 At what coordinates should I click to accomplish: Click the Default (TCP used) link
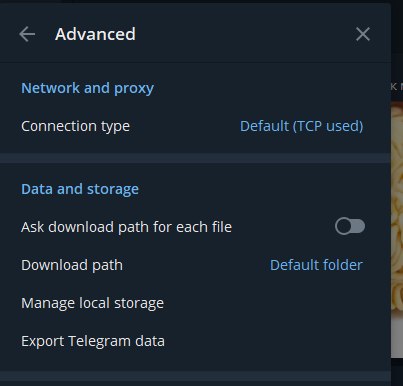(x=301, y=126)
